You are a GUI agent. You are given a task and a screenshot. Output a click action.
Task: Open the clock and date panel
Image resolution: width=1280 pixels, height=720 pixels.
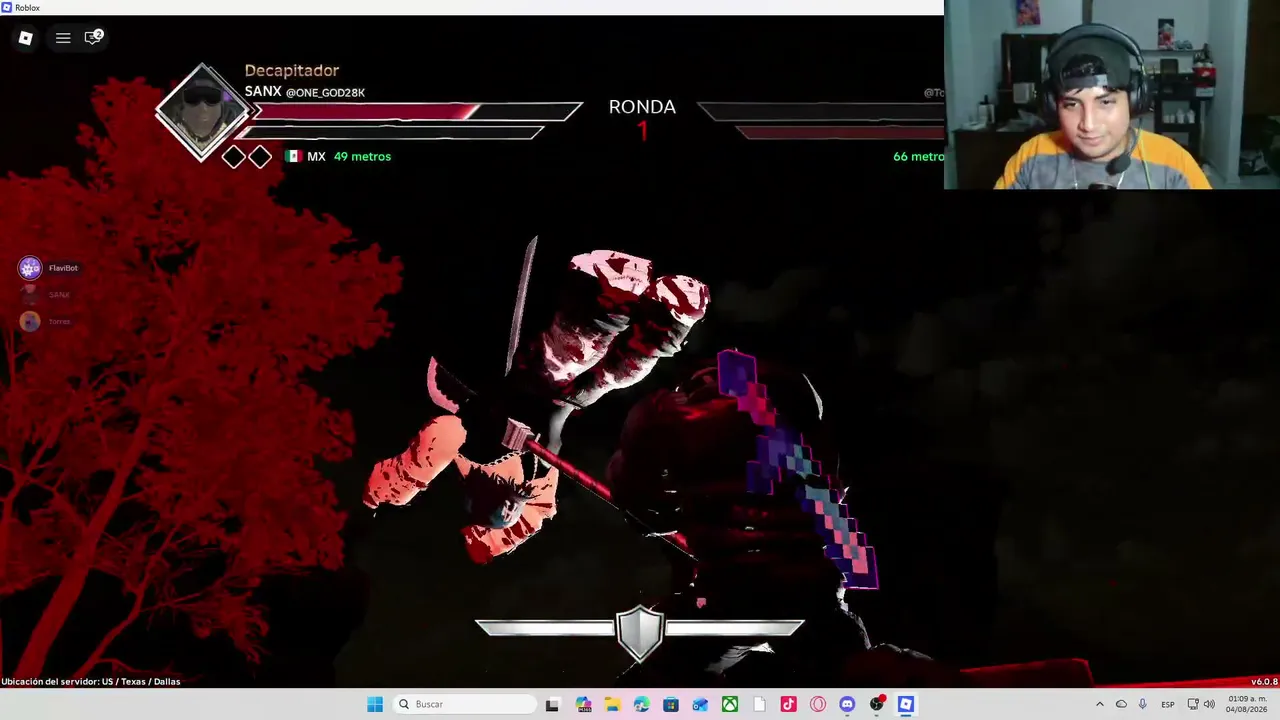(x=1248, y=704)
